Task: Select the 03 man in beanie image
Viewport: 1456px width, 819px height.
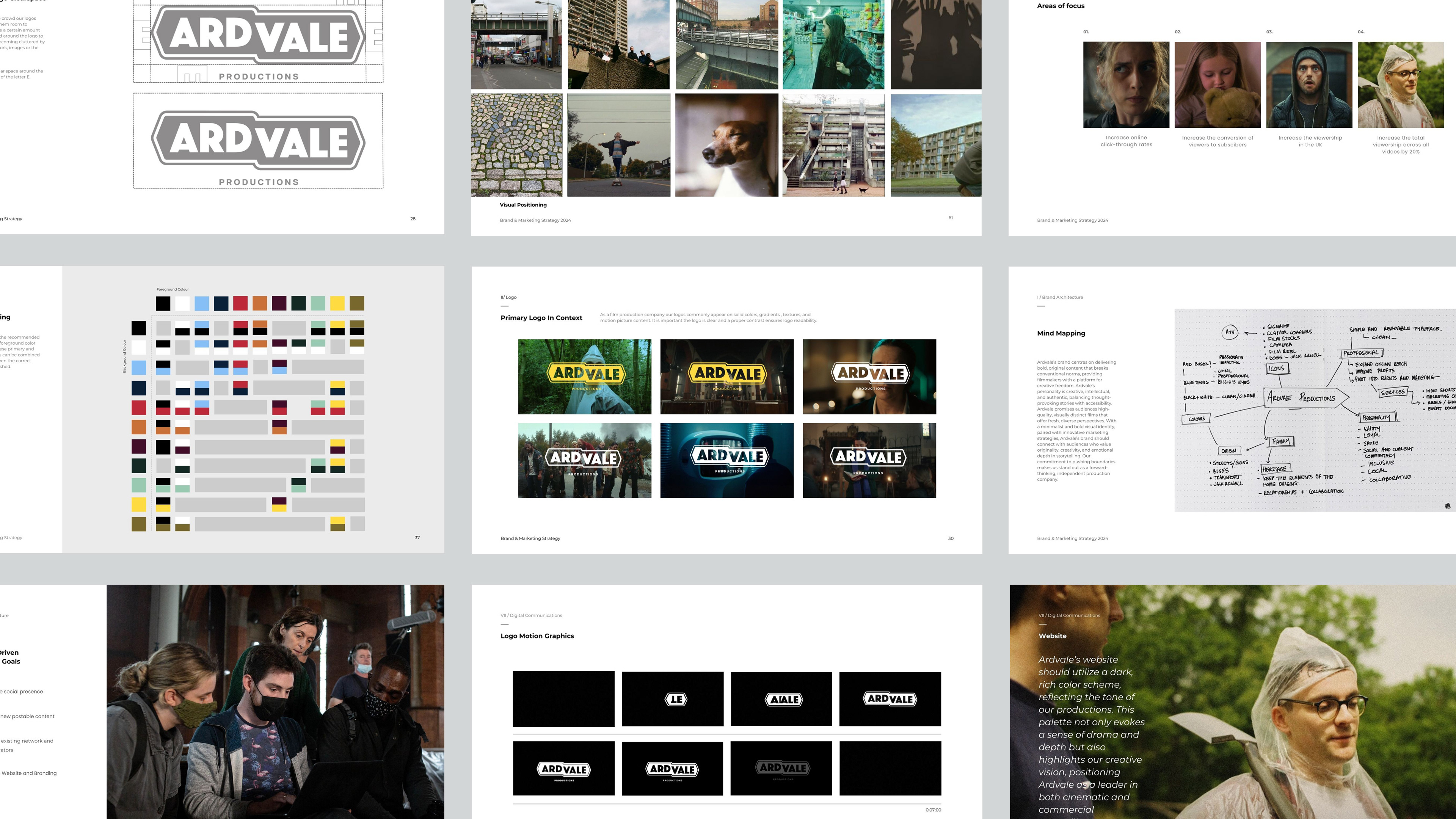Action: (1309, 85)
